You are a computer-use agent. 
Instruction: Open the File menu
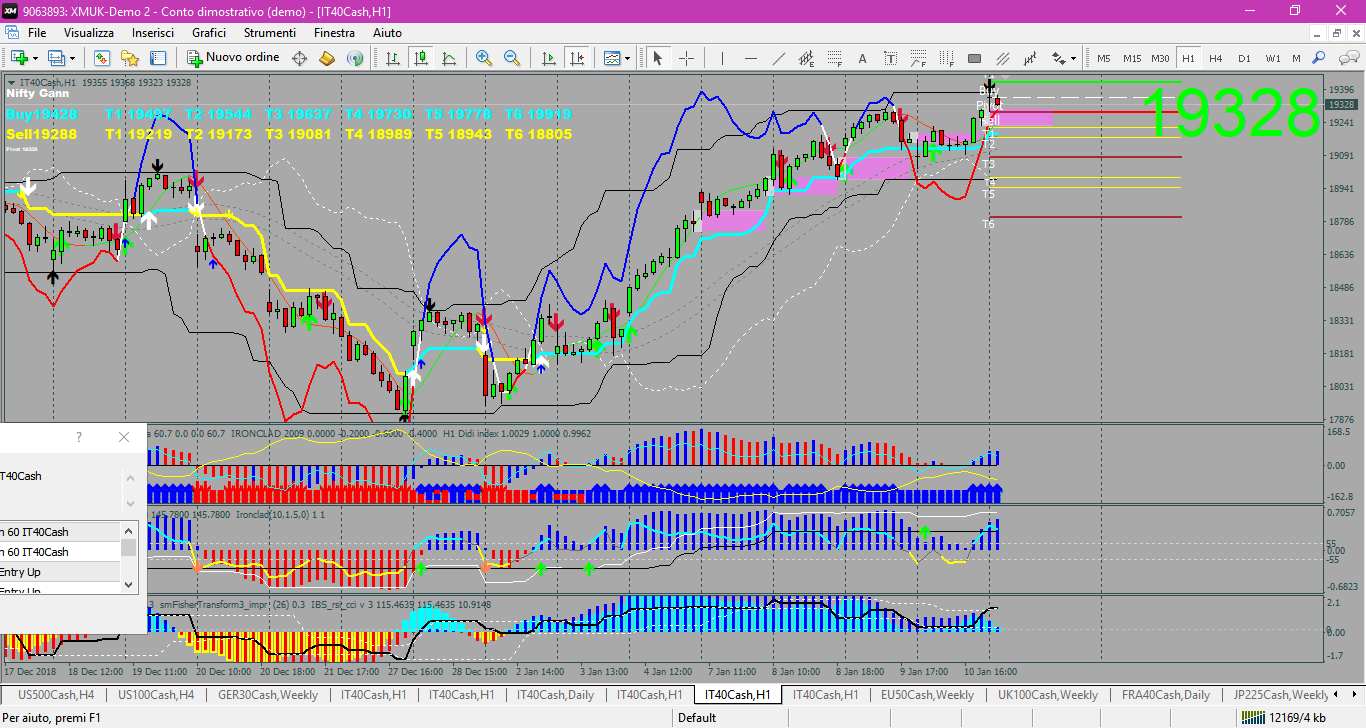[37, 33]
